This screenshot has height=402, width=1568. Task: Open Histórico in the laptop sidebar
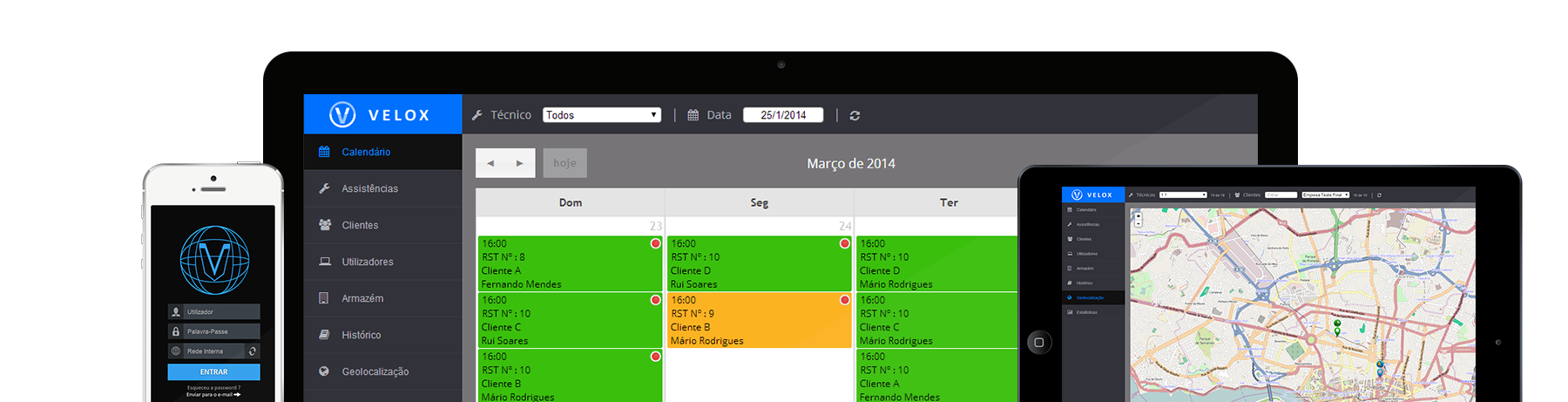(383, 335)
